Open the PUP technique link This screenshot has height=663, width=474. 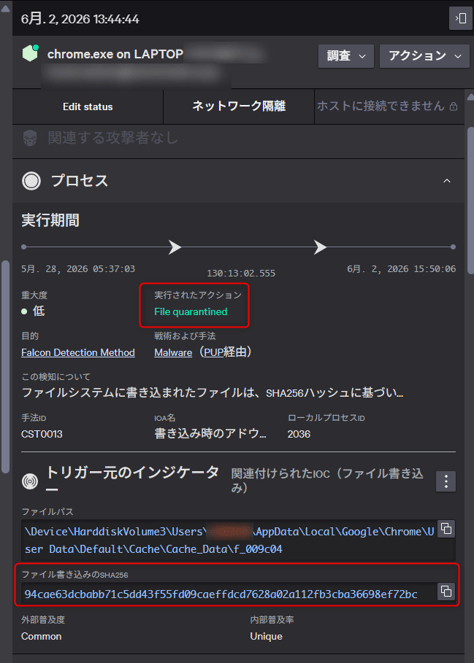pos(214,353)
